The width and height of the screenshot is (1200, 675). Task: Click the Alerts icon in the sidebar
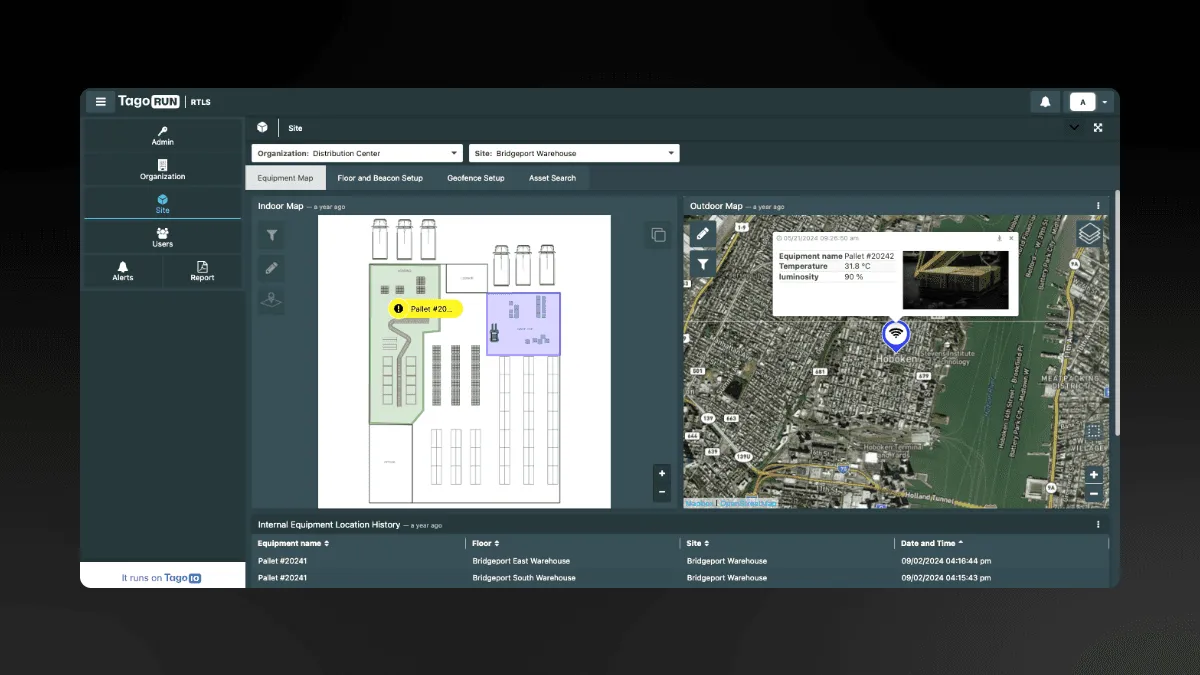click(x=122, y=271)
